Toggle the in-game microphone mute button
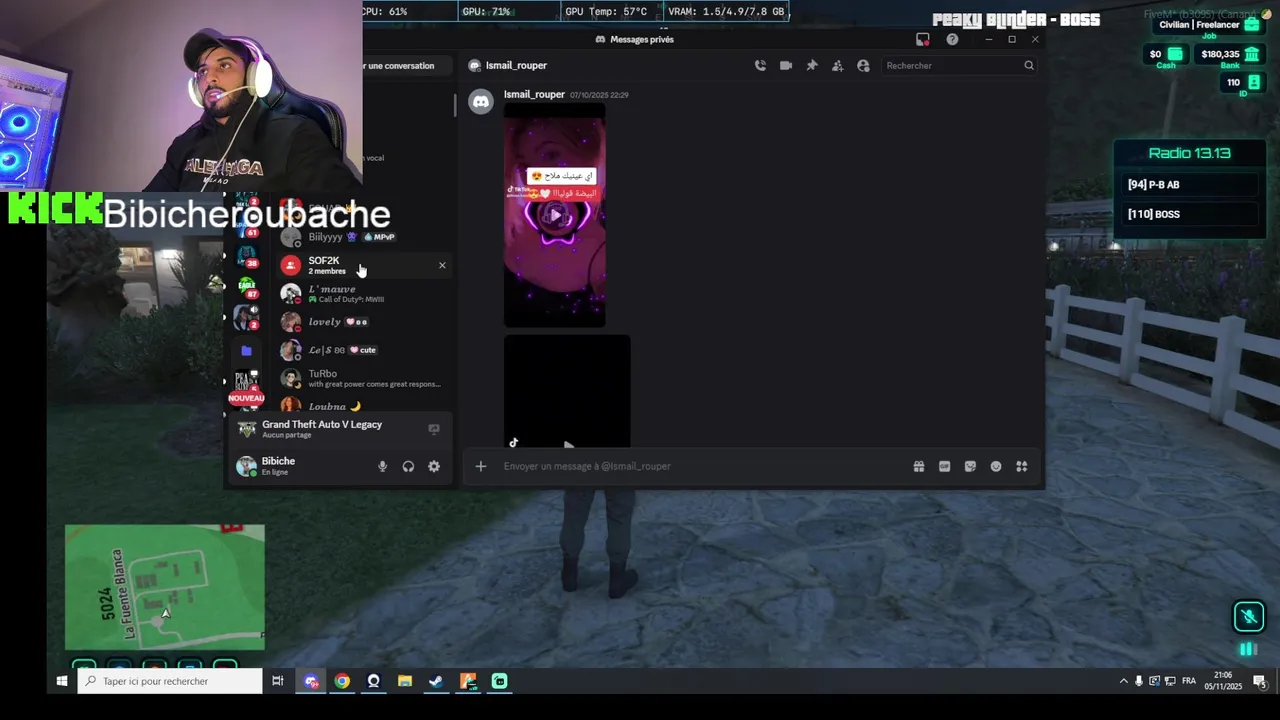Image resolution: width=1280 pixels, height=720 pixels. pyautogui.click(x=1249, y=616)
